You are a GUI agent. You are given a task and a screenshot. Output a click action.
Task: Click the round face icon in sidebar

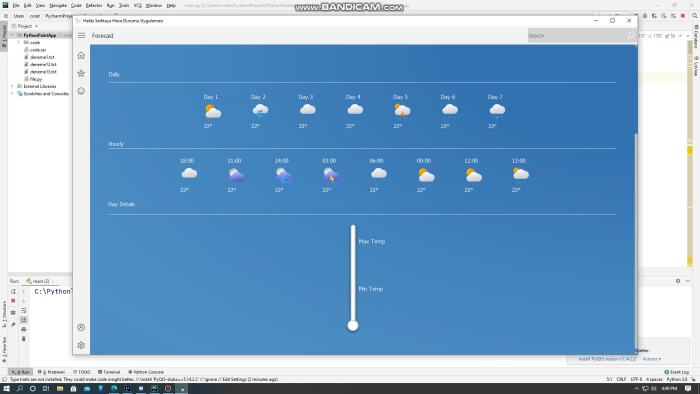click(x=81, y=91)
